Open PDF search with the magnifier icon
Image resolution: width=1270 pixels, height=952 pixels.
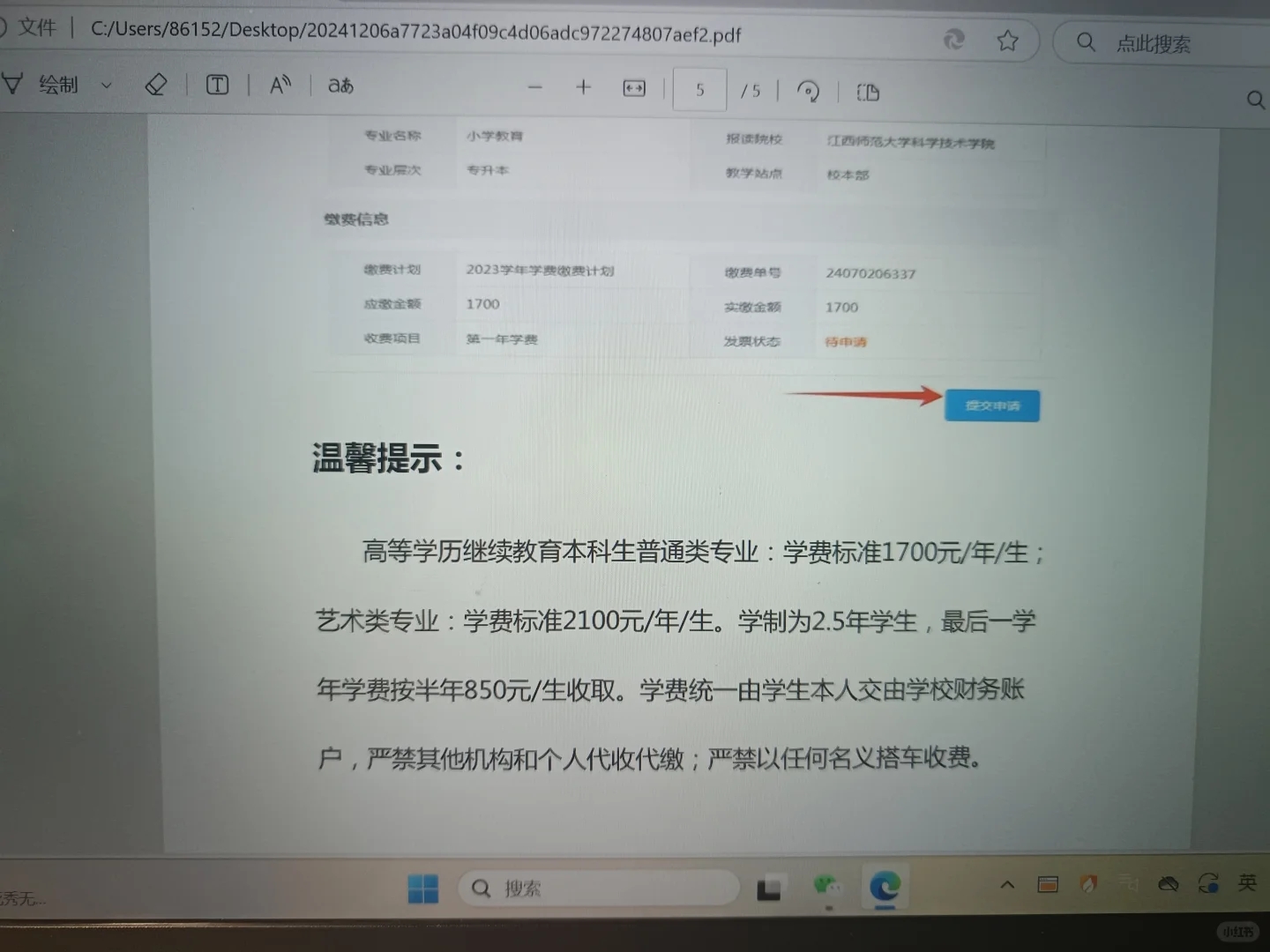pos(1256,99)
